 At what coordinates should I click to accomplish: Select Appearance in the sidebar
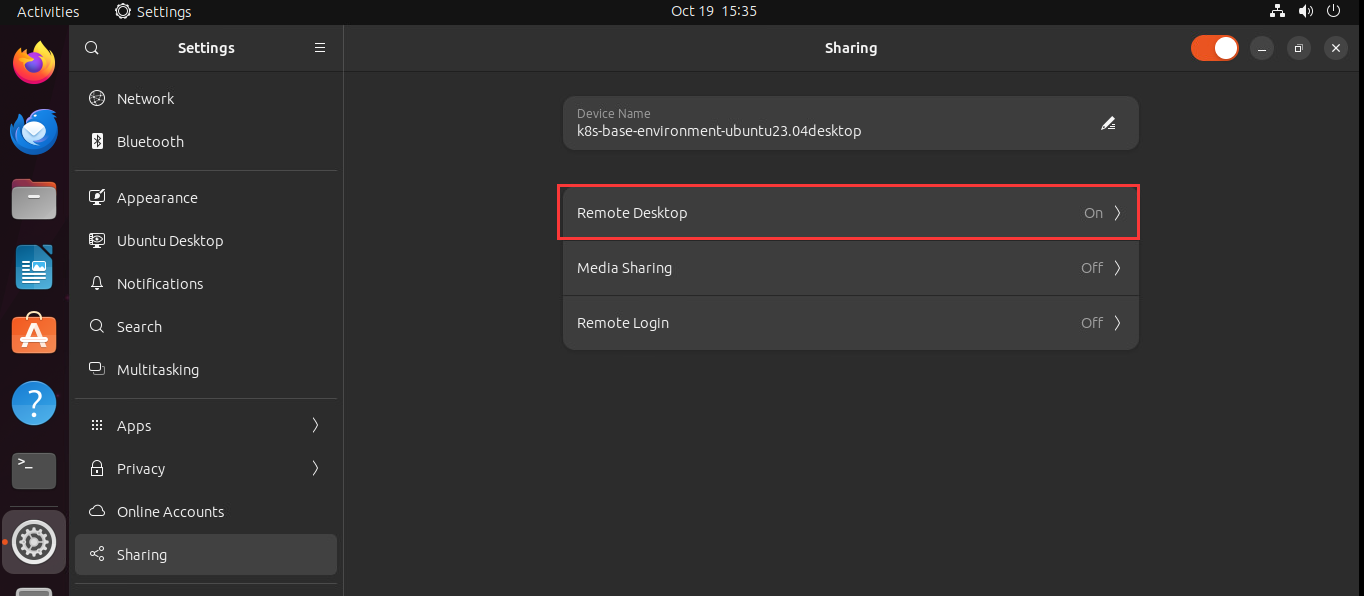157,198
